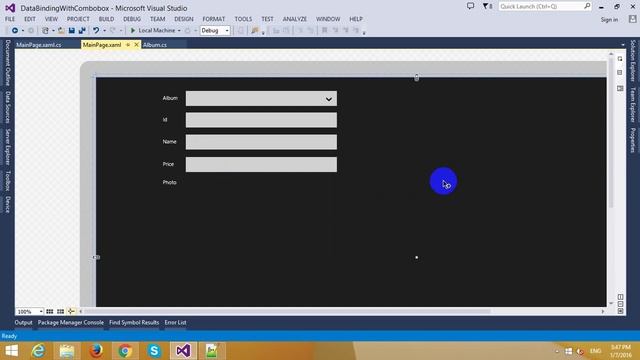Image resolution: width=640 pixels, height=360 pixels.
Task: Click the Quick Launch search magnifier icon
Action: pyautogui.click(x=587, y=6)
